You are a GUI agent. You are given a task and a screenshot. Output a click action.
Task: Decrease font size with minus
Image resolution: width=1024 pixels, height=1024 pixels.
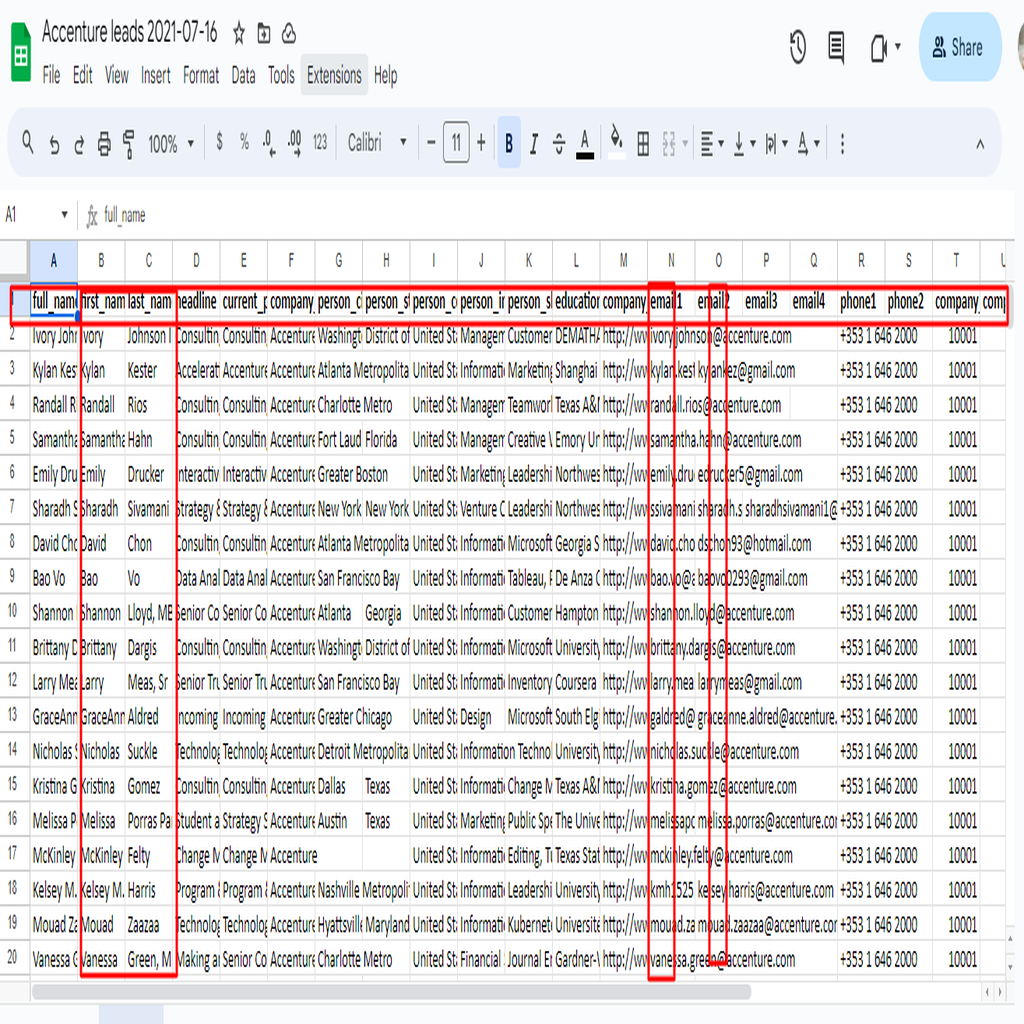click(x=431, y=142)
